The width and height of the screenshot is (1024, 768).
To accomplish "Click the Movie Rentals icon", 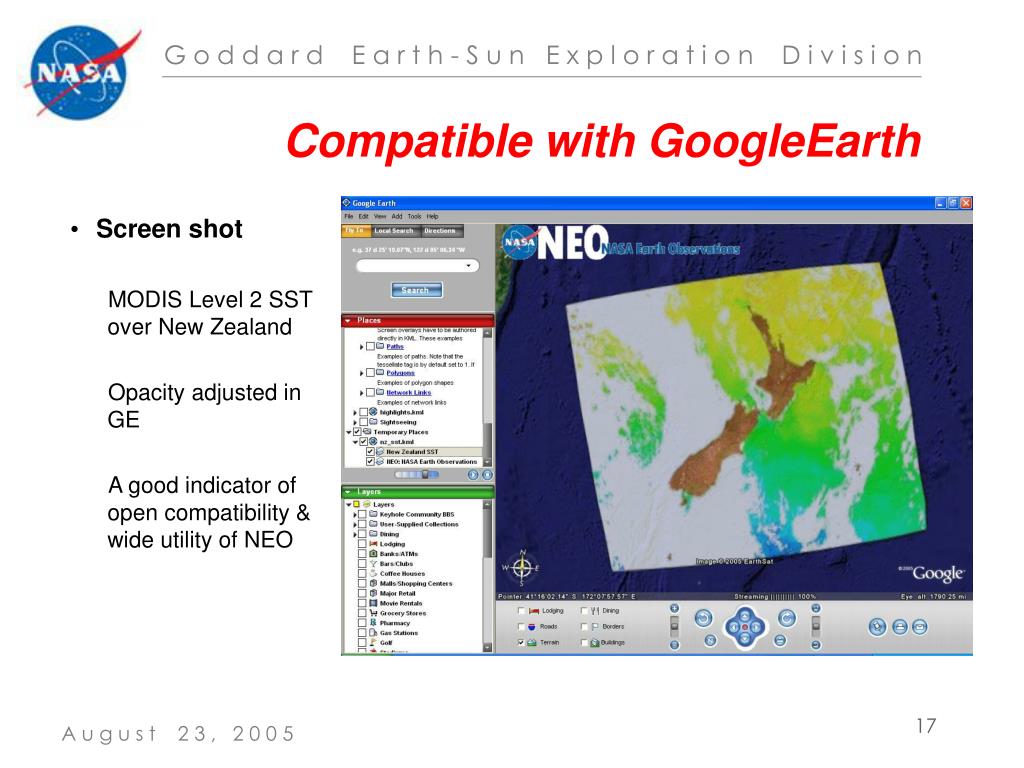I will pyautogui.click(x=374, y=603).
